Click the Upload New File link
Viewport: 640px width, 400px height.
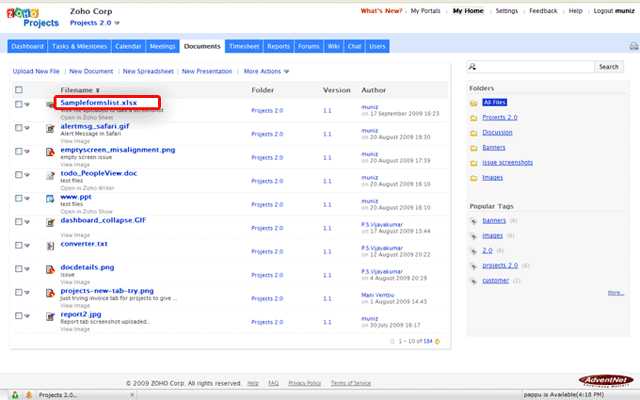tap(36, 71)
